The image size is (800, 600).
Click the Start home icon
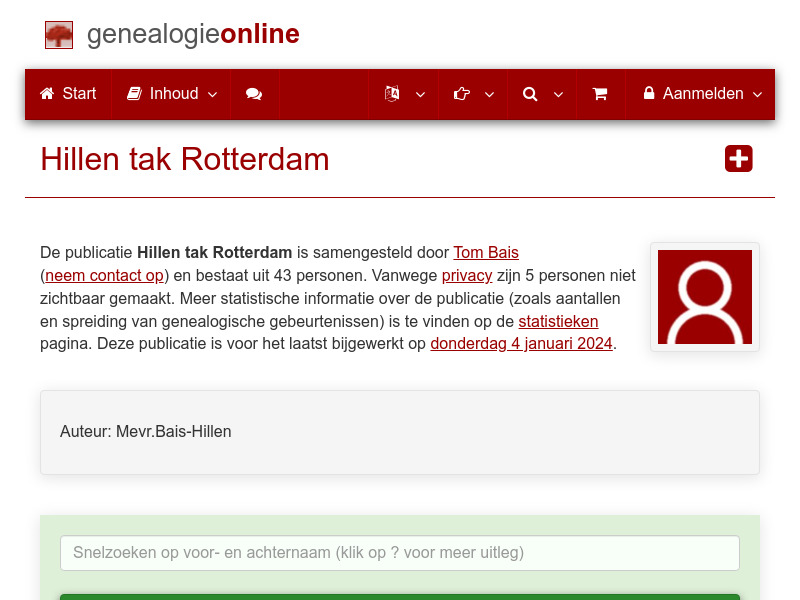[x=47, y=94]
